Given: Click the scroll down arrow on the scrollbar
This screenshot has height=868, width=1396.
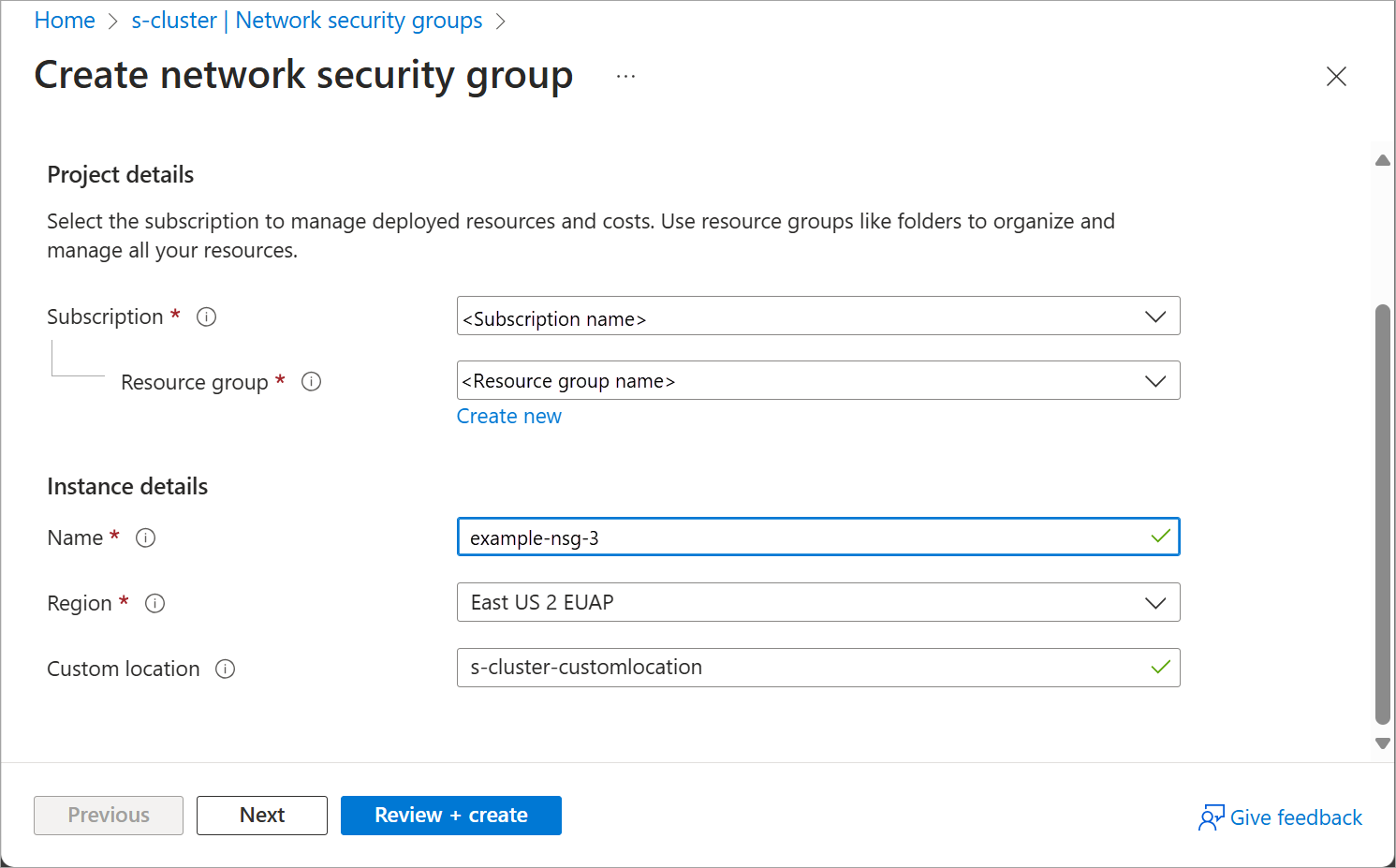Looking at the screenshot, I should 1383,743.
